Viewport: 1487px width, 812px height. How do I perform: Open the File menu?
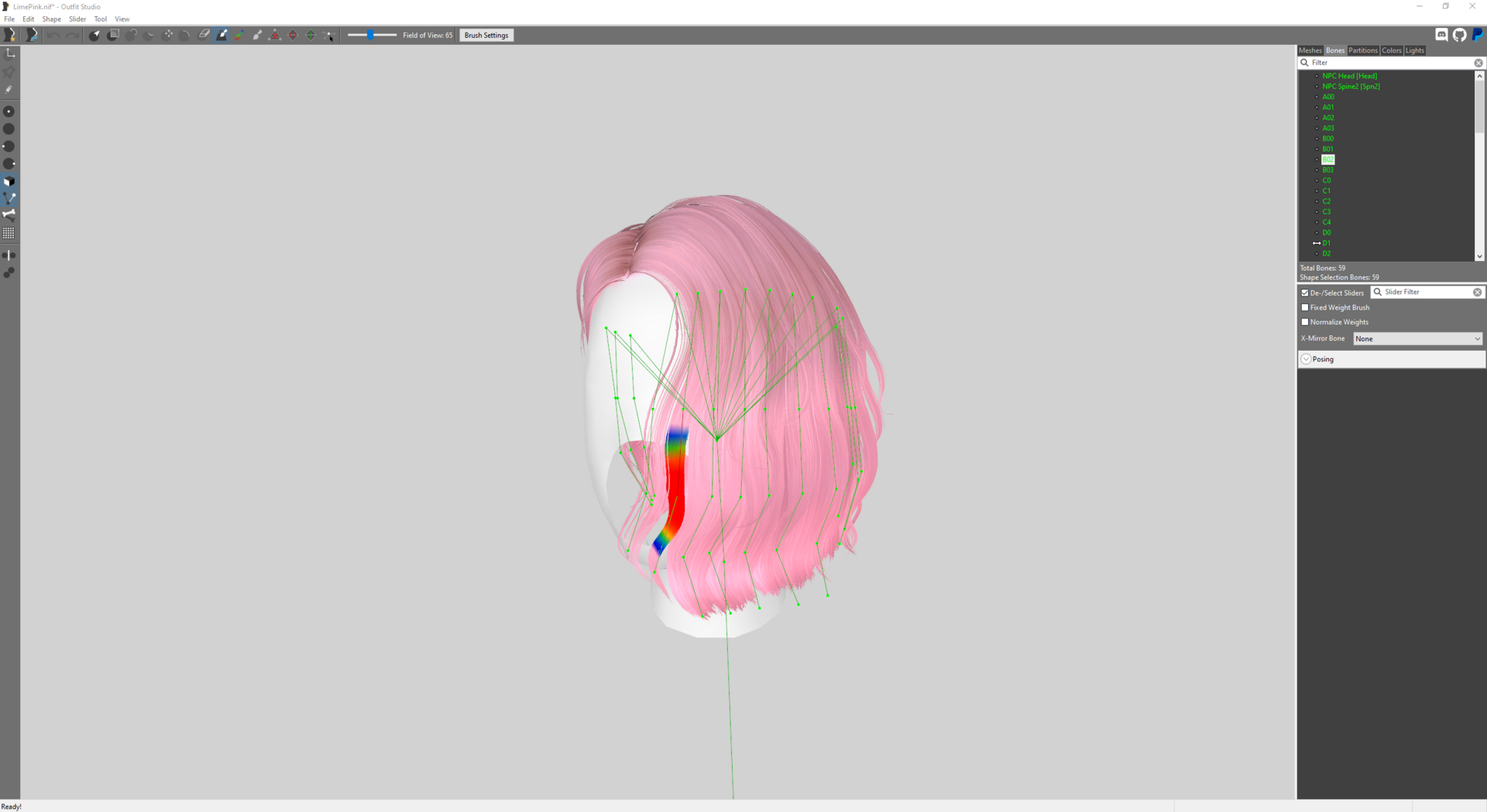click(x=9, y=19)
